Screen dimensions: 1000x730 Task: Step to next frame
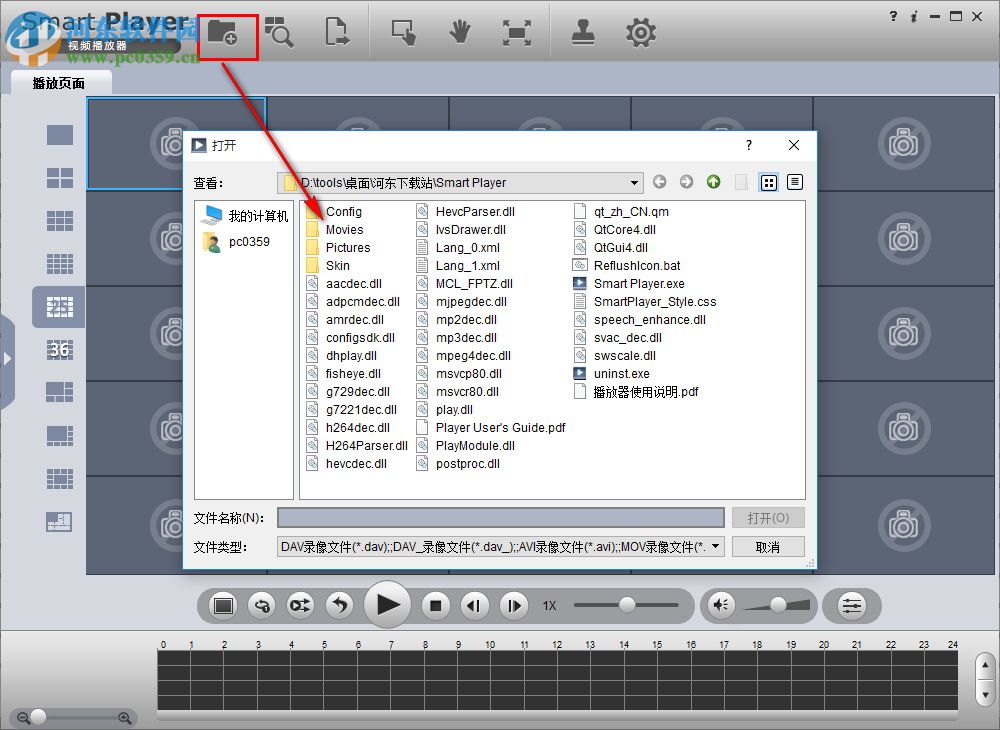[x=514, y=605]
